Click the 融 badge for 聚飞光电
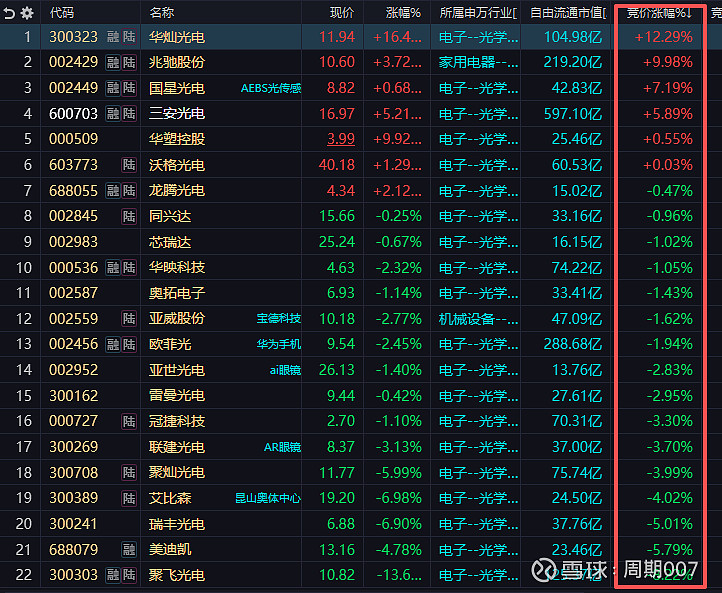This screenshot has height=593, width=722. pos(113,575)
